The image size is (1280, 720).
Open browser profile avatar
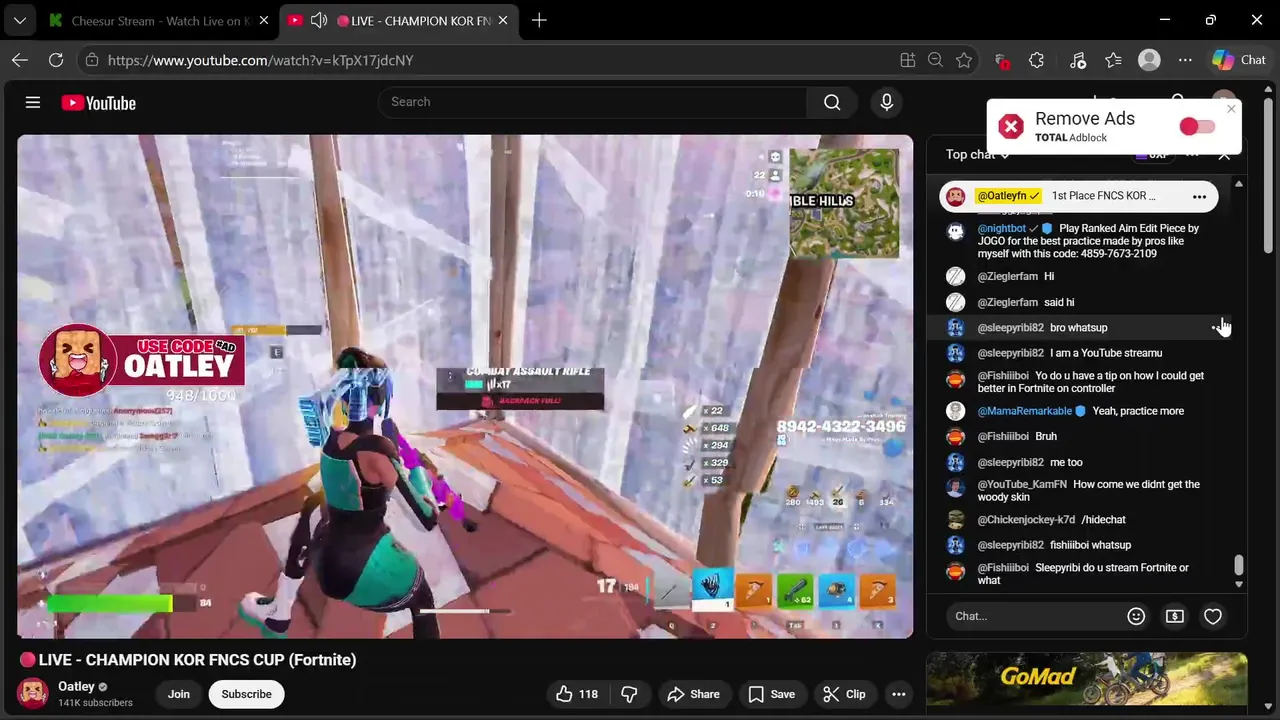pos(1149,60)
